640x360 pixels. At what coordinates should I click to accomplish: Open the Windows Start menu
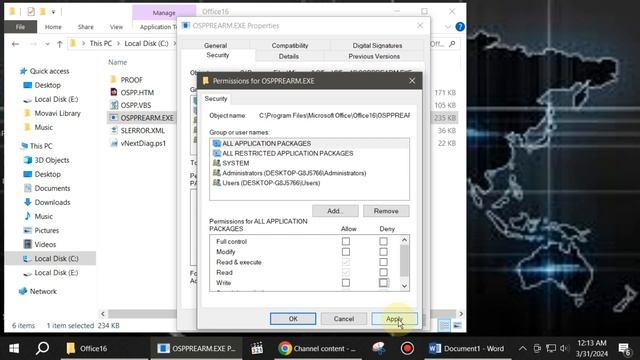tap(14, 348)
